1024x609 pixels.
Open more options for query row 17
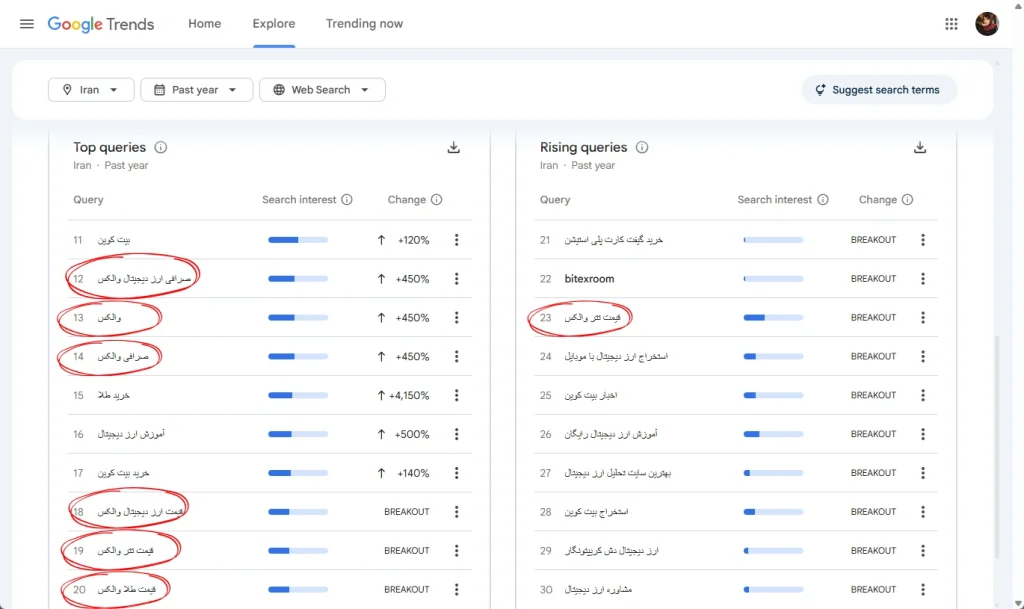[456, 473]
